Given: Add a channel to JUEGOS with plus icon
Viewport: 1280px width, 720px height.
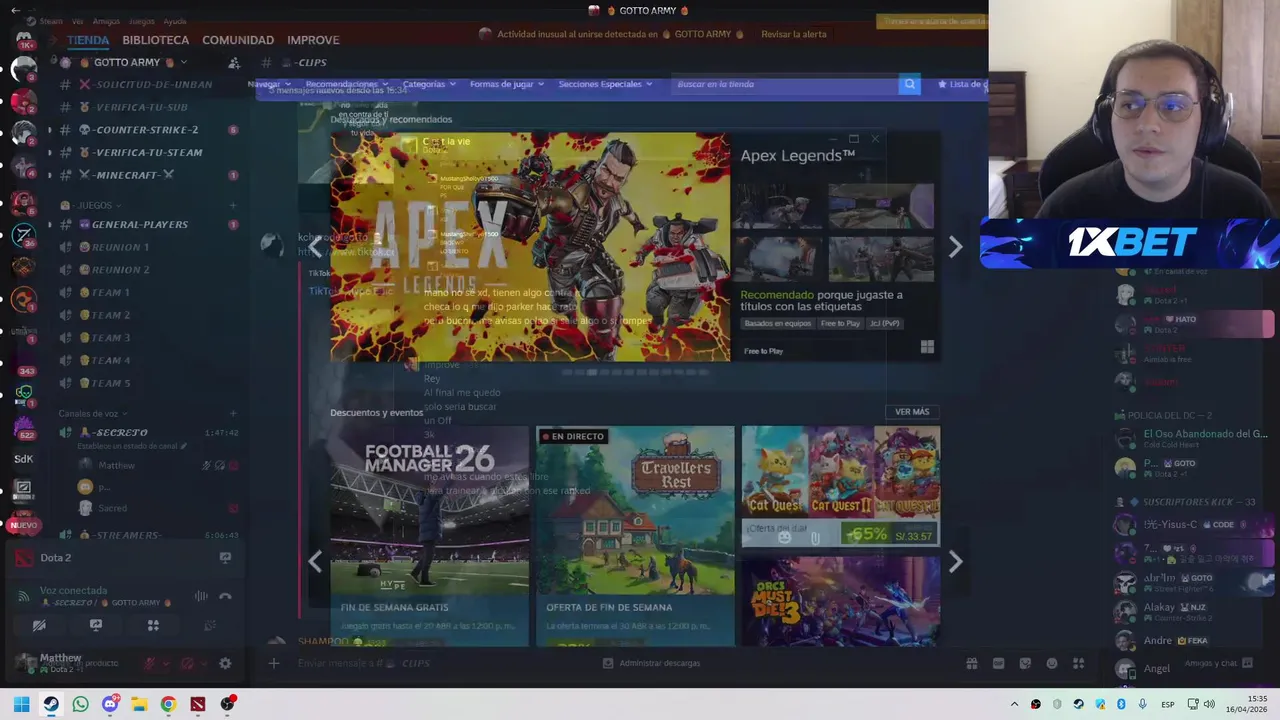Looking at the screenshot, I should point(233,205).
